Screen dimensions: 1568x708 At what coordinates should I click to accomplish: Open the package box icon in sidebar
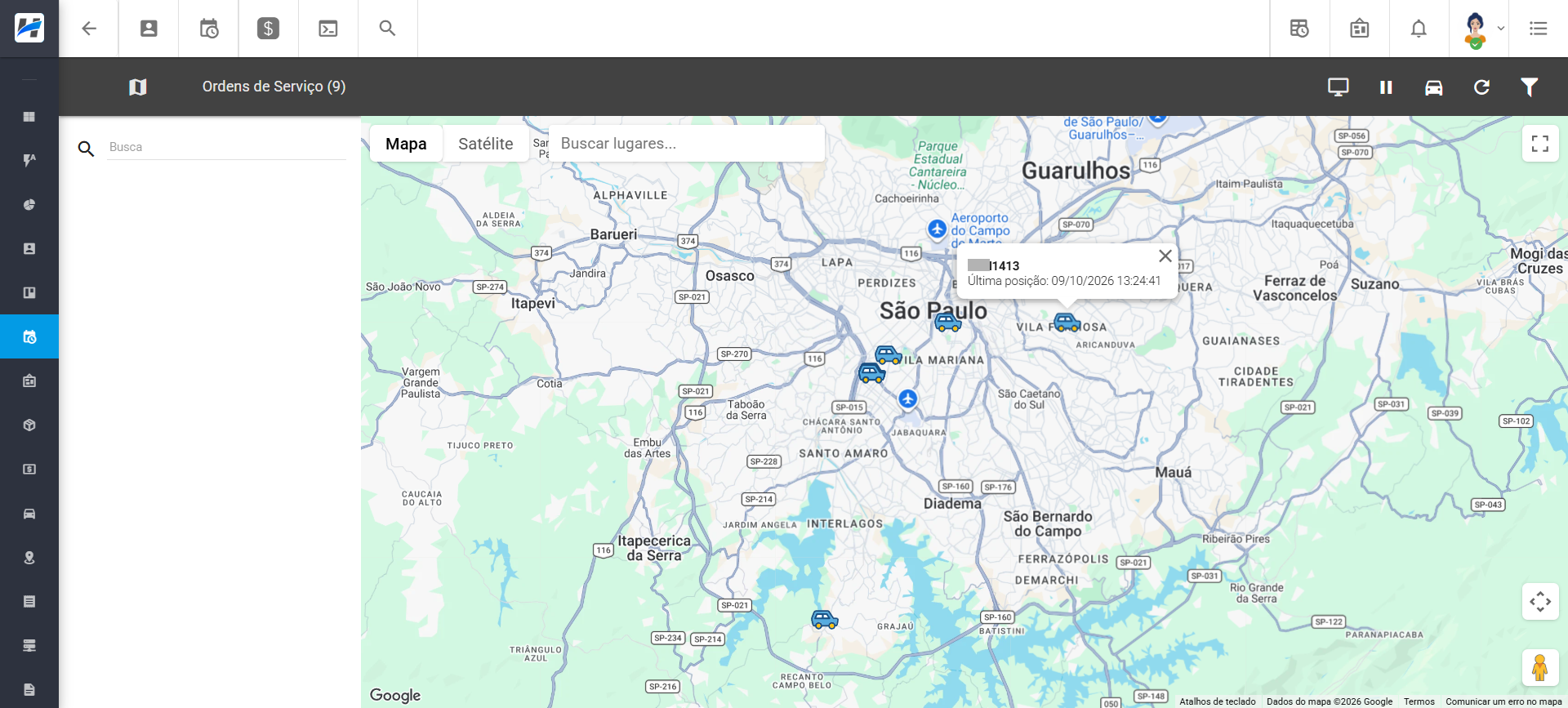coord(29,425)
